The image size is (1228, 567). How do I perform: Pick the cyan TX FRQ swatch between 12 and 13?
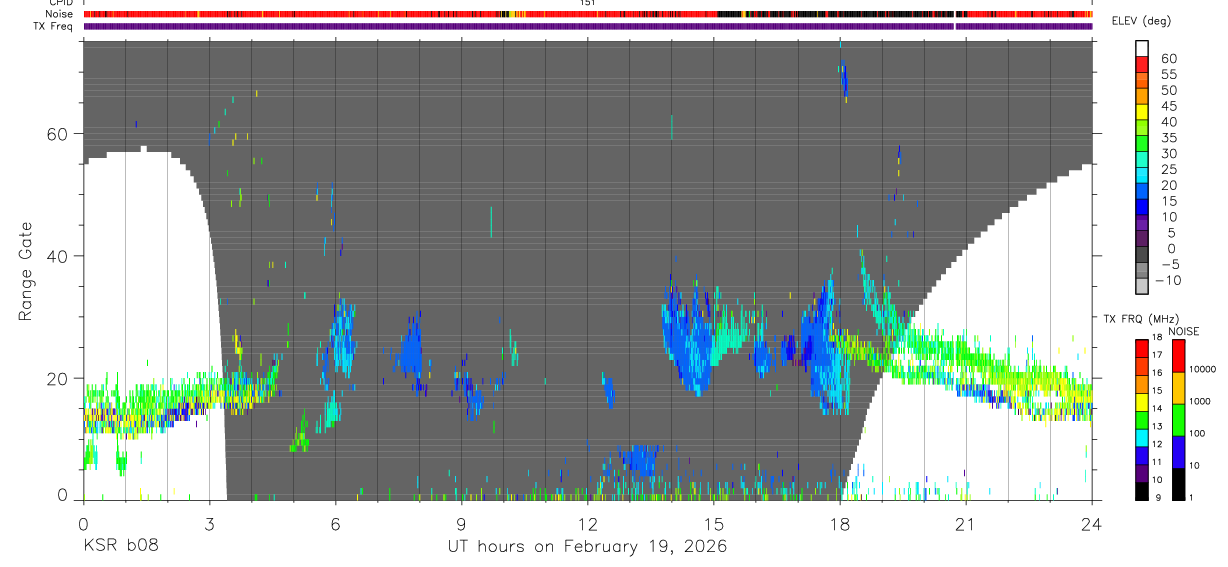pyautogui.click(x=1142, y=436)
